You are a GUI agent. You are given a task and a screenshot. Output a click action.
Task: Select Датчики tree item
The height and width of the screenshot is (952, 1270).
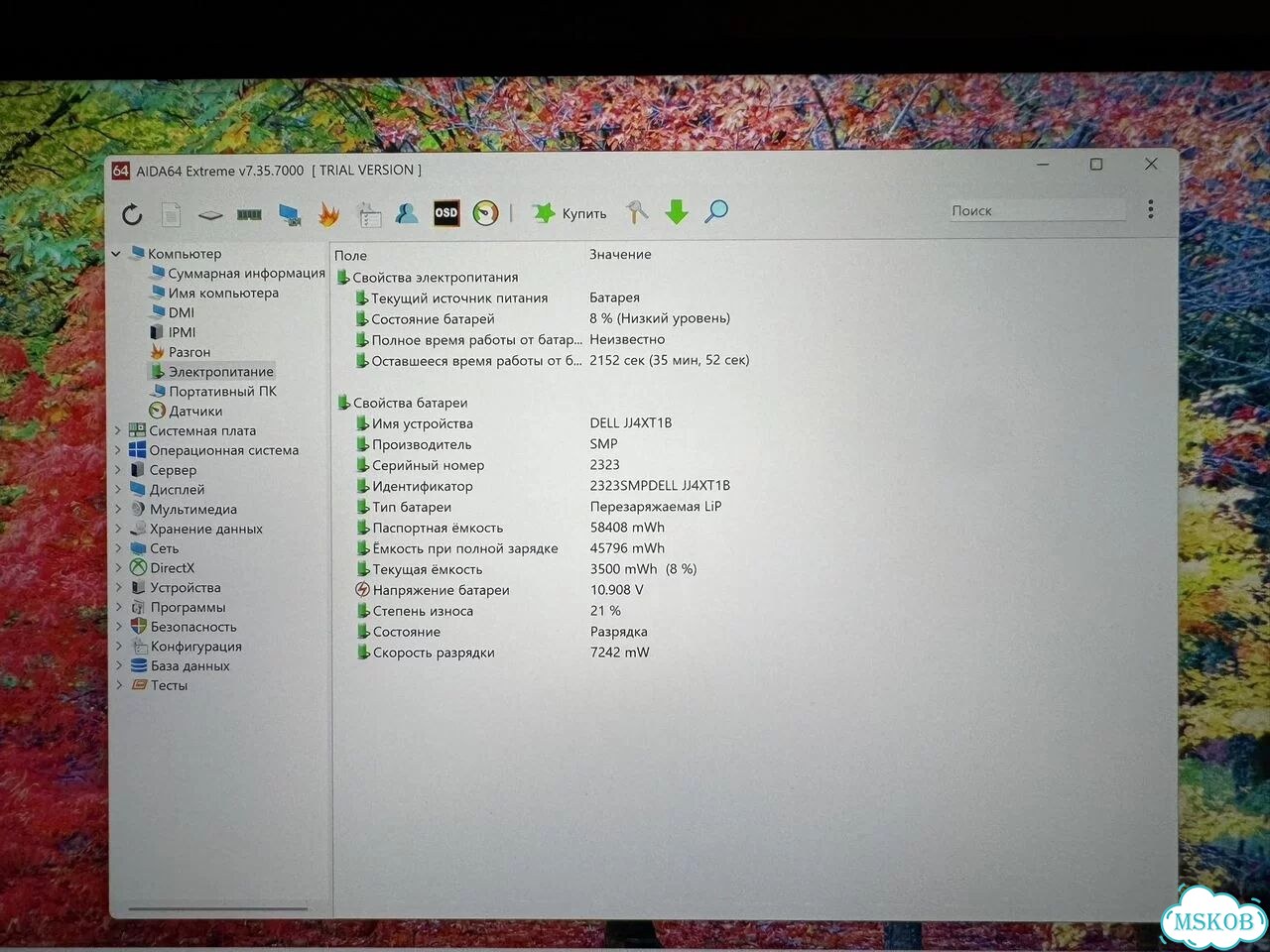pyautogui.click(x=186, y=411)
